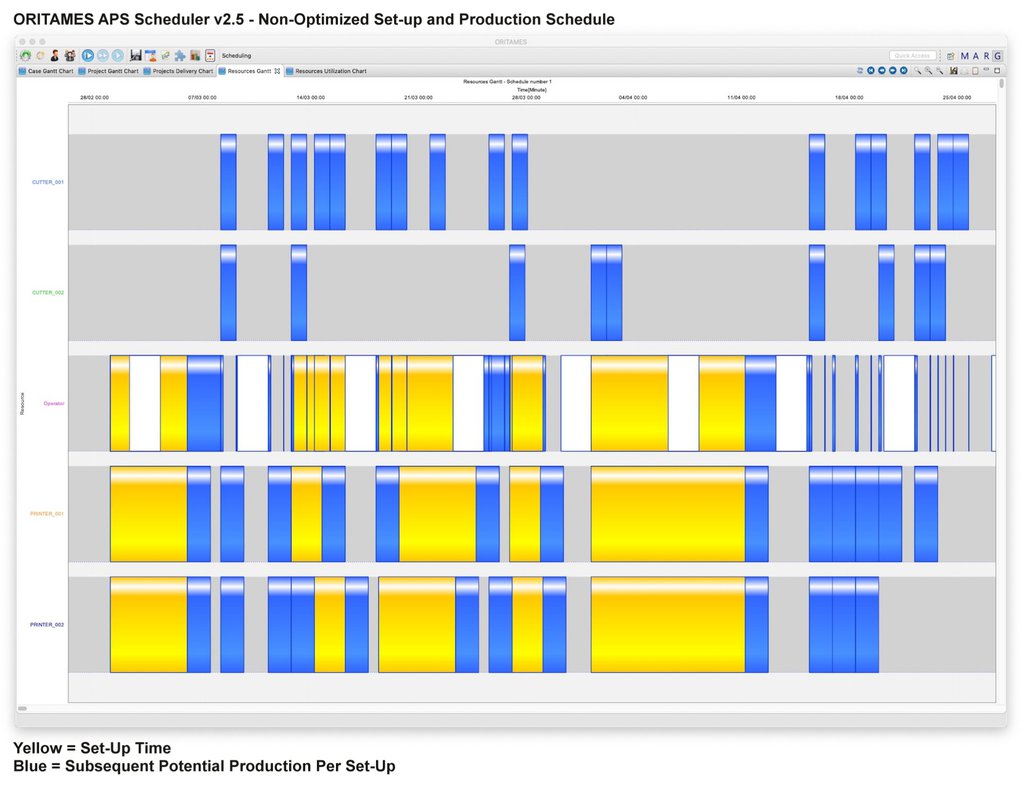
Task: Click the greyed third play-step button
Action: click(x=118, y=56)
